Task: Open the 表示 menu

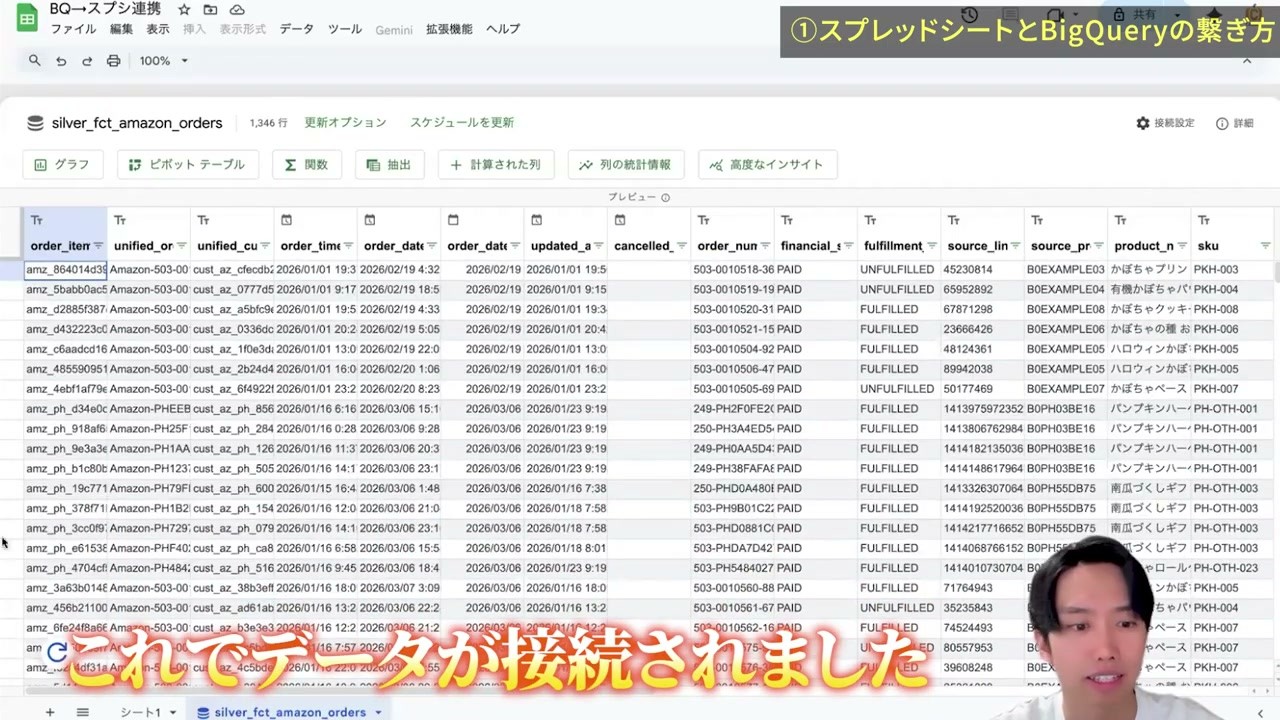Action: [158, 29]
